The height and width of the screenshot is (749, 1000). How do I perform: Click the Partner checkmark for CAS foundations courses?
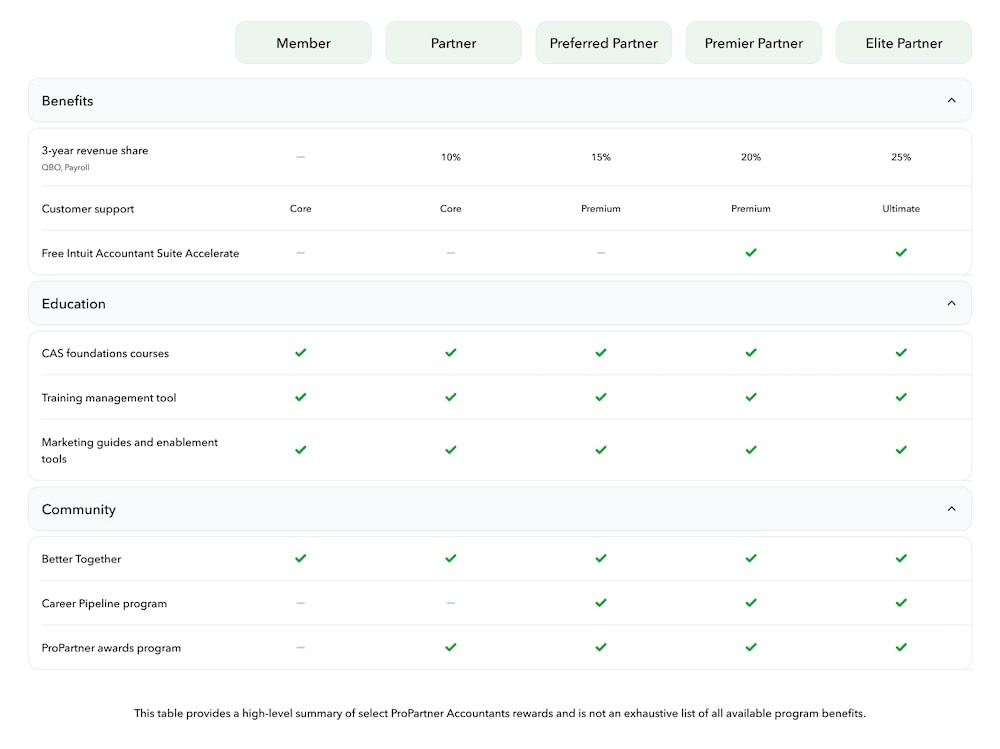point(451,353)
